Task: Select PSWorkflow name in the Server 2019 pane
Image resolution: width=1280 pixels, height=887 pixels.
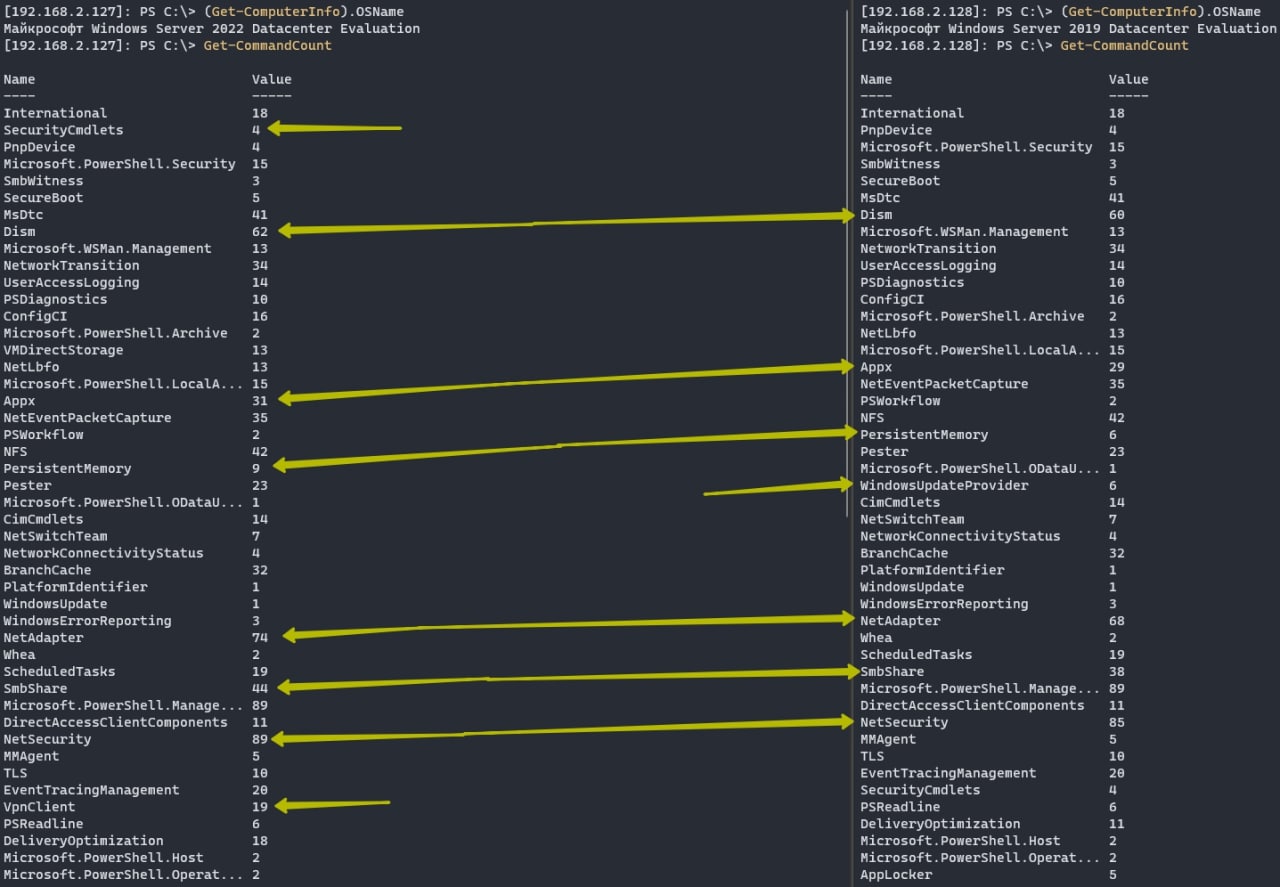Action: click(x=901, y=401)
